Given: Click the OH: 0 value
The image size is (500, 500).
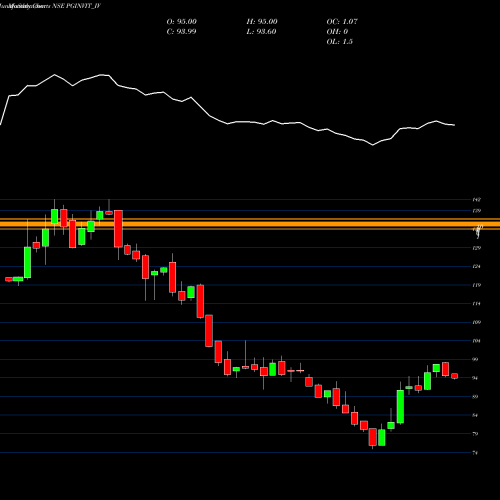Looking at the screenshot, I should coord(337,32).
